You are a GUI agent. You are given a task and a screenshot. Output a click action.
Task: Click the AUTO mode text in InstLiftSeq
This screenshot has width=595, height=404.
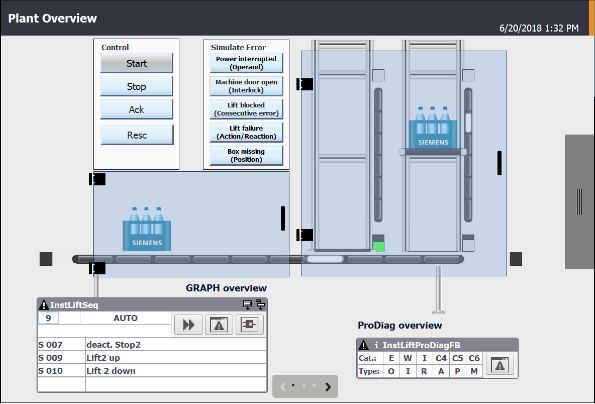pyautogui.click(x=125, y=318)
